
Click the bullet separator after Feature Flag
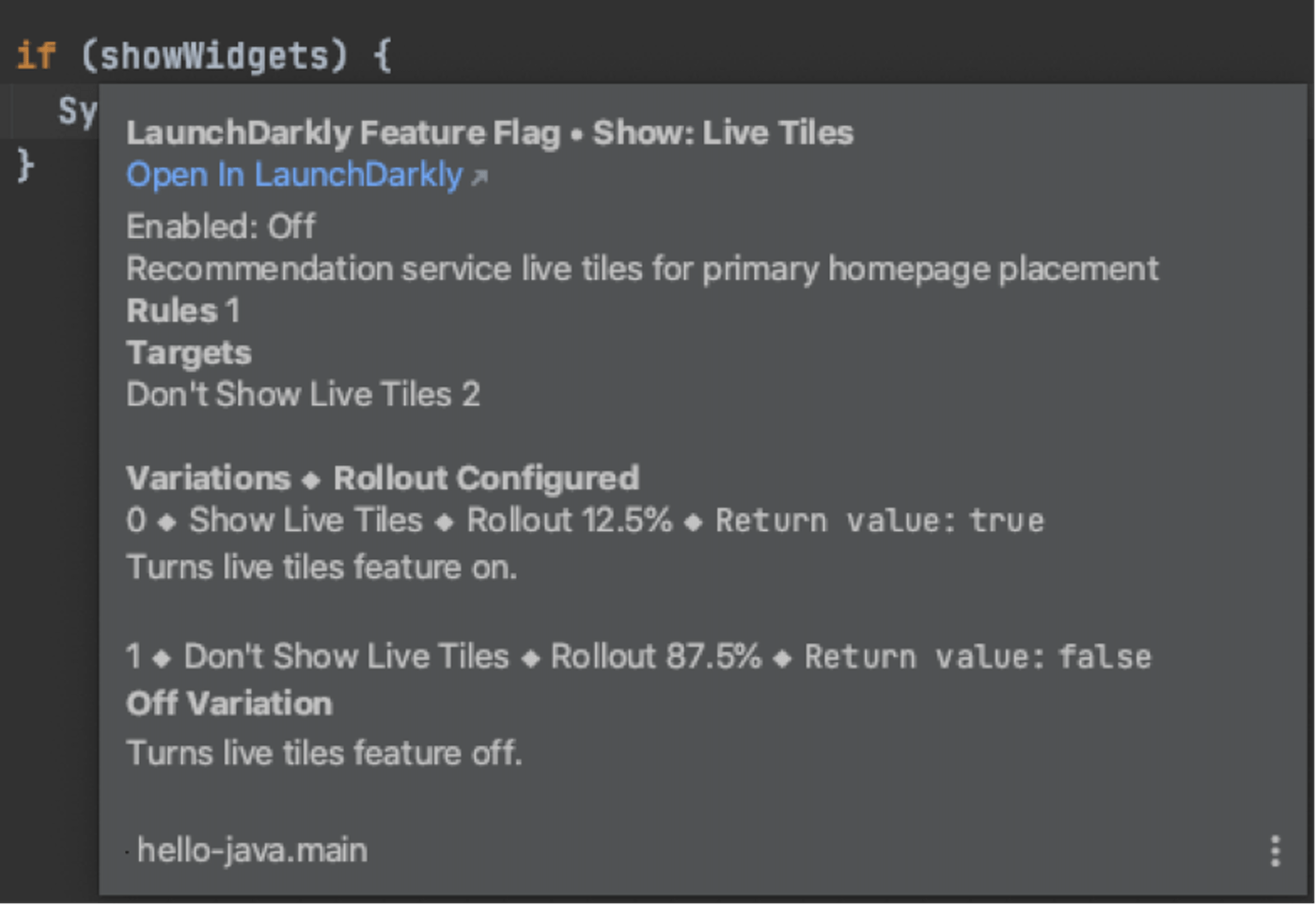click(576, 133)
